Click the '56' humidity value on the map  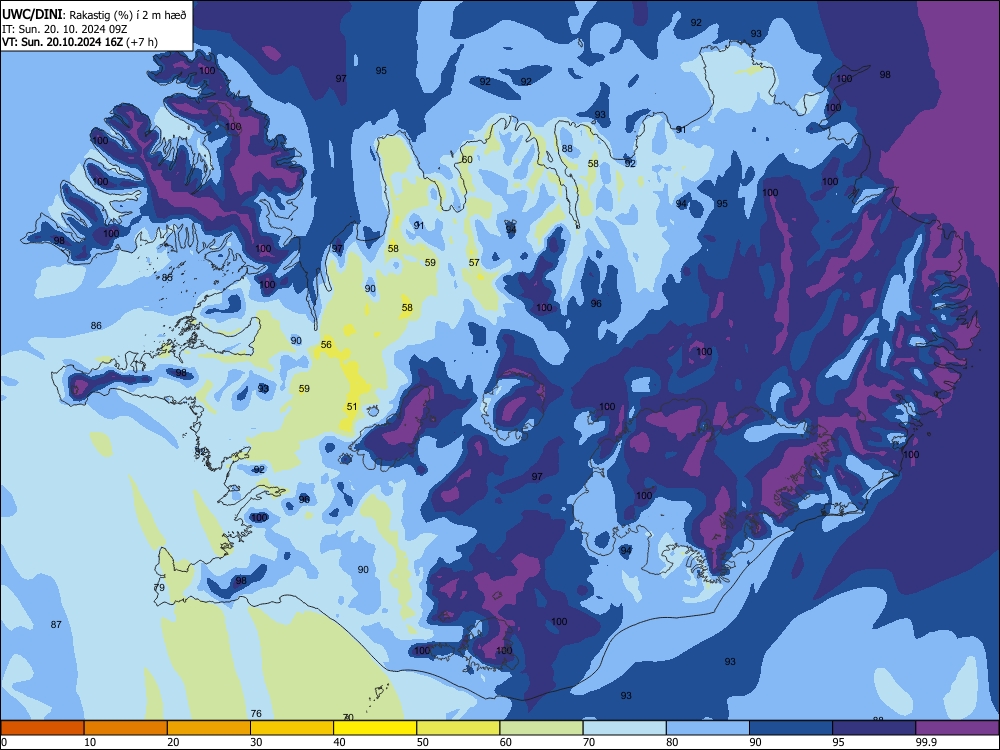(326, 344)
